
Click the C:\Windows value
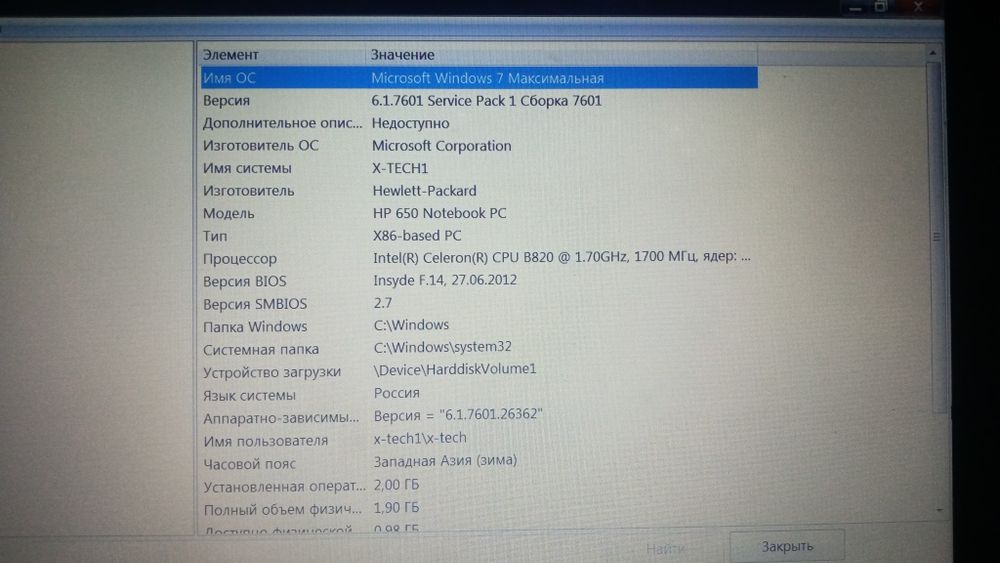pos(411,325)
